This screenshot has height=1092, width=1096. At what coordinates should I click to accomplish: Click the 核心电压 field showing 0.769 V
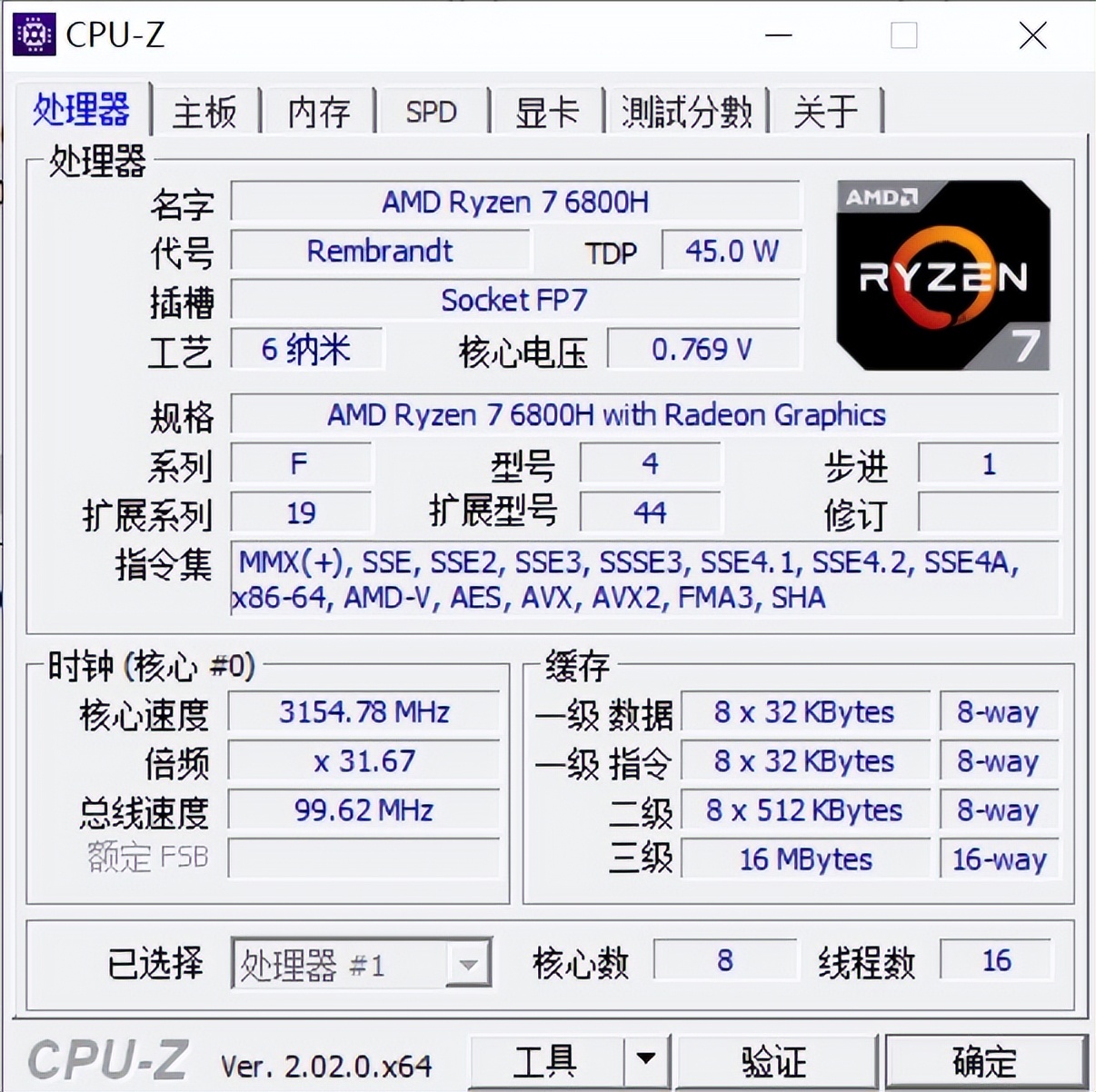point(703,349)
